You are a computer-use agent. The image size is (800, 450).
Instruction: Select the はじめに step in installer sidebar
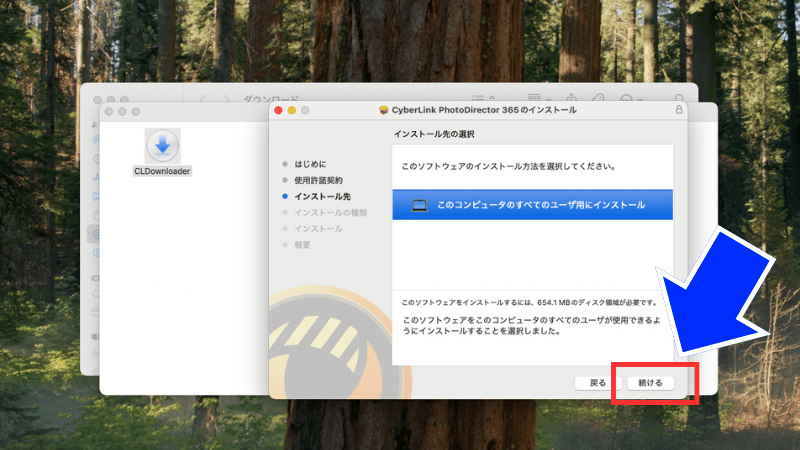coord(310,164)
